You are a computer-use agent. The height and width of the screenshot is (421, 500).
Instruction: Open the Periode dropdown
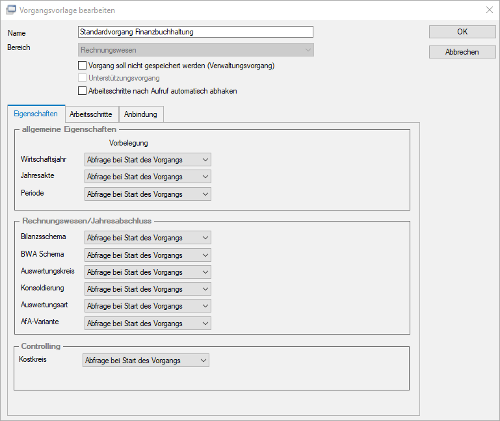147,194
